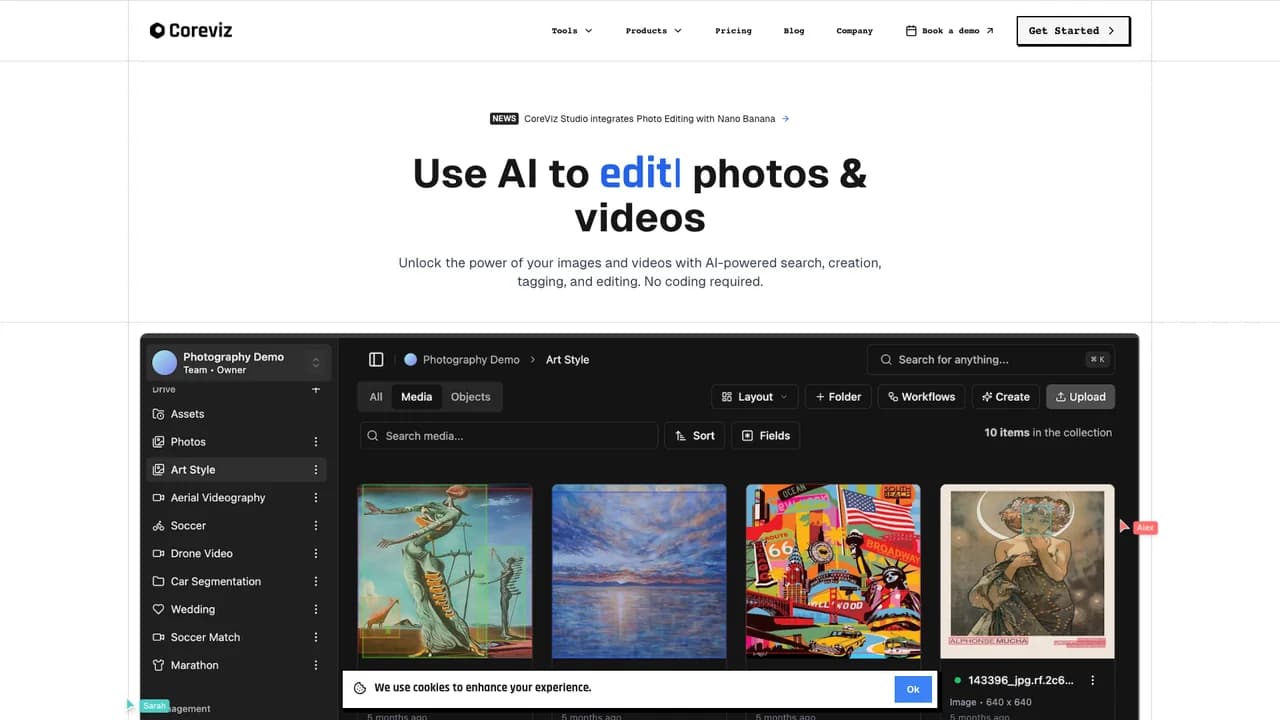This screenshot has width=1280, height=720.
Task: Open the Photography Demo team switcher
Action: click(x=237, y=363)
